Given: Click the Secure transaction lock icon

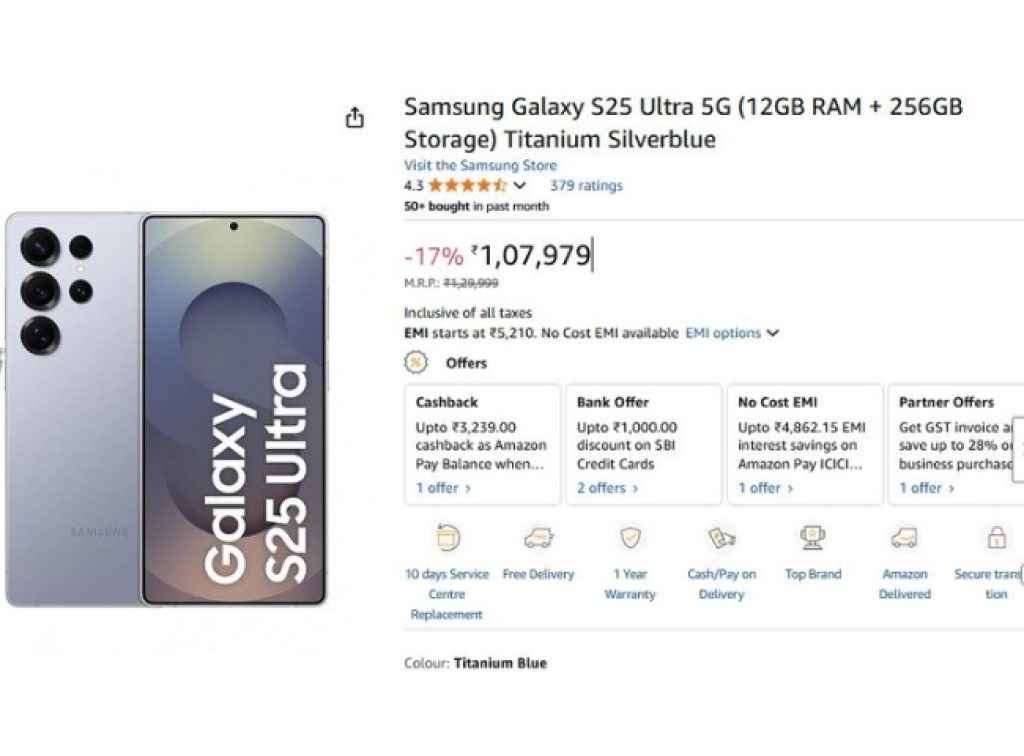Looking at the screenshot, I should click(996, 536).
